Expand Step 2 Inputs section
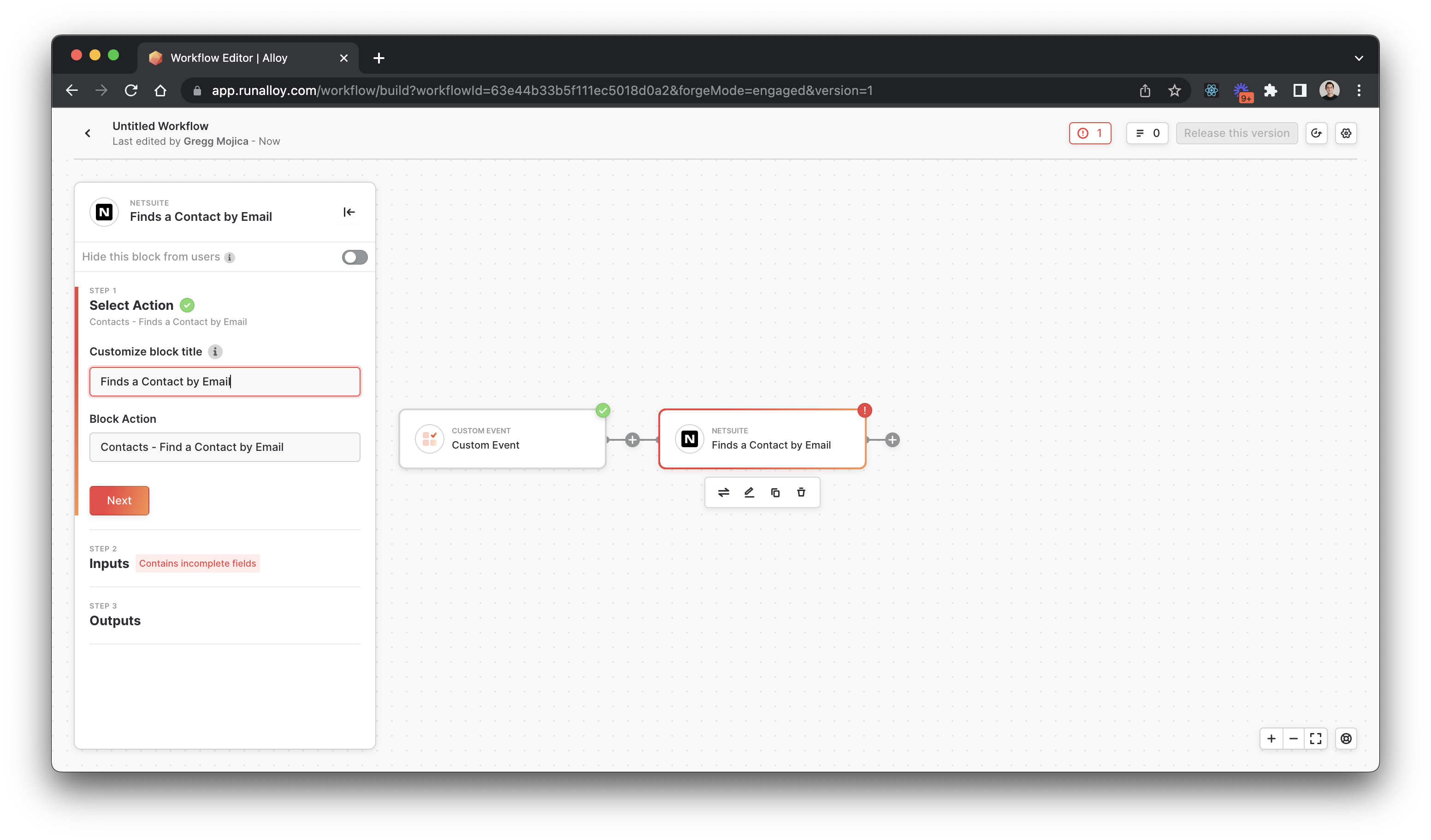This screenshot has width=1431, height=840. click(109, 563)
